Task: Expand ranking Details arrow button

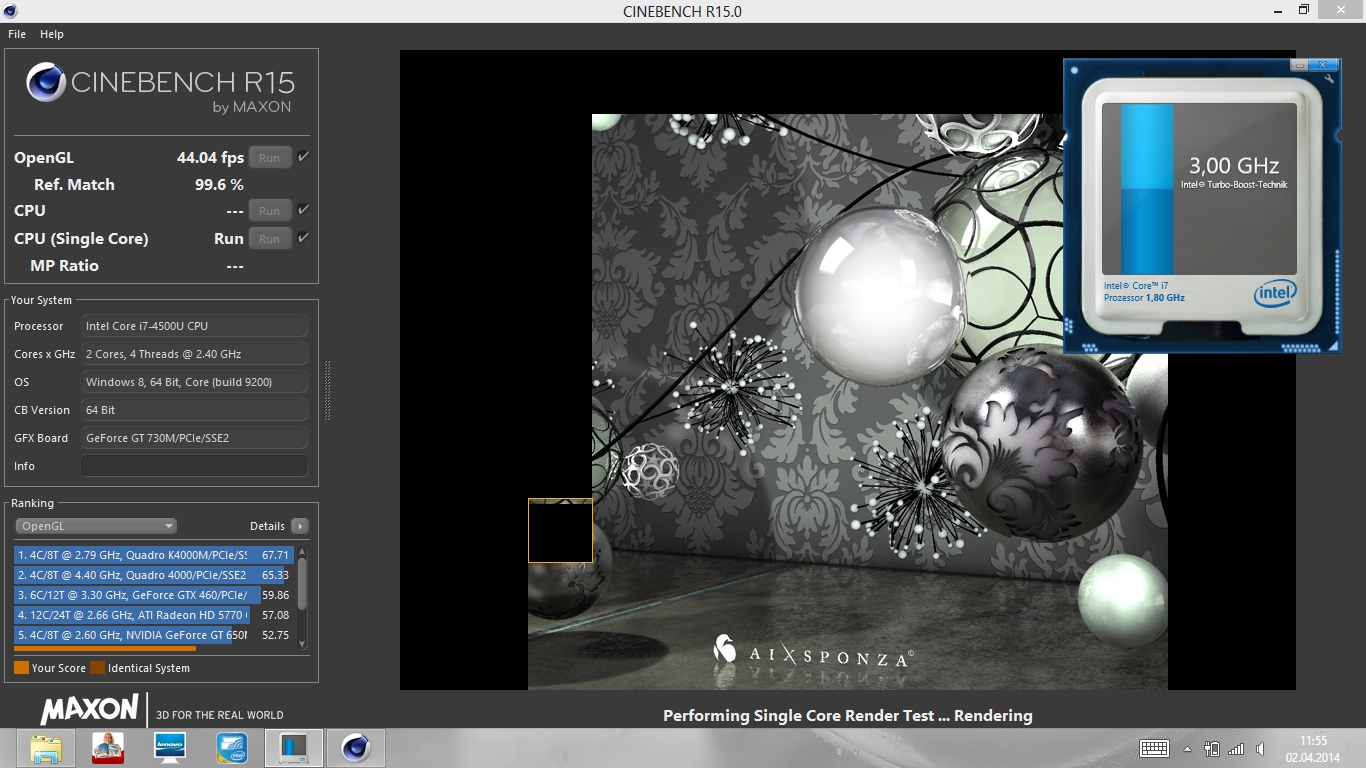Action: (299, 526)
